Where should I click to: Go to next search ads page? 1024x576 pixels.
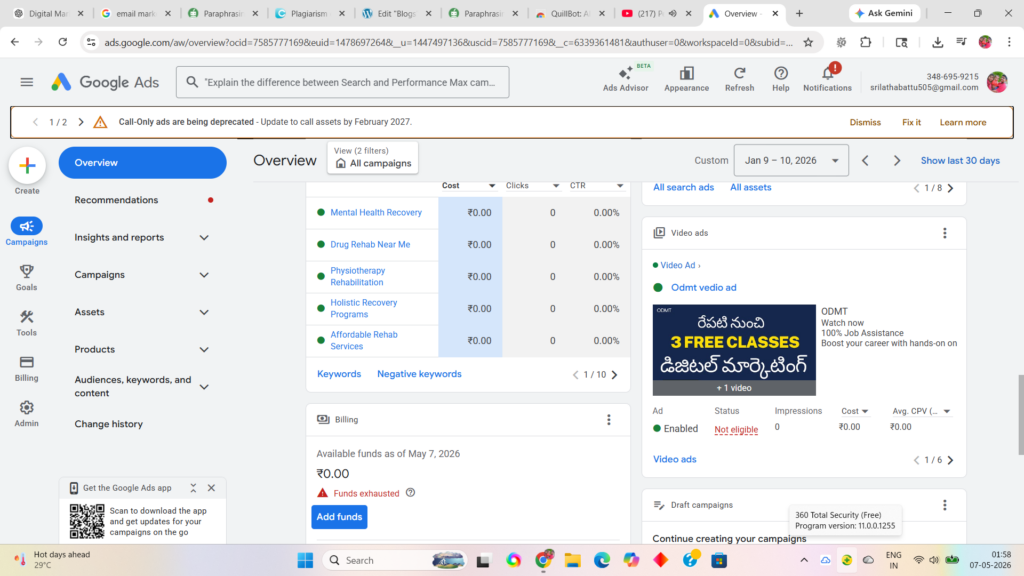(951, 188)
